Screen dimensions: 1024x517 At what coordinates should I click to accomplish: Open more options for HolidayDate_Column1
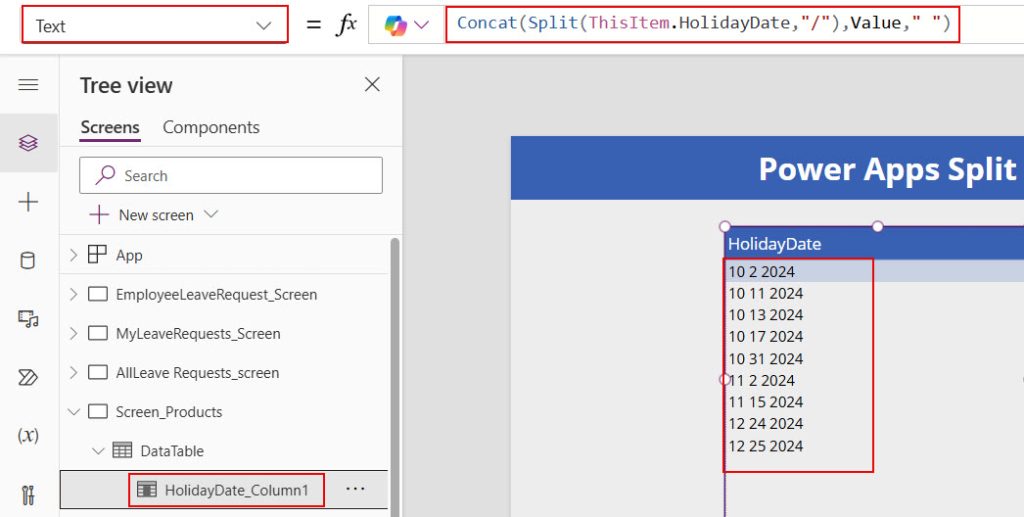tap(355, 489)
